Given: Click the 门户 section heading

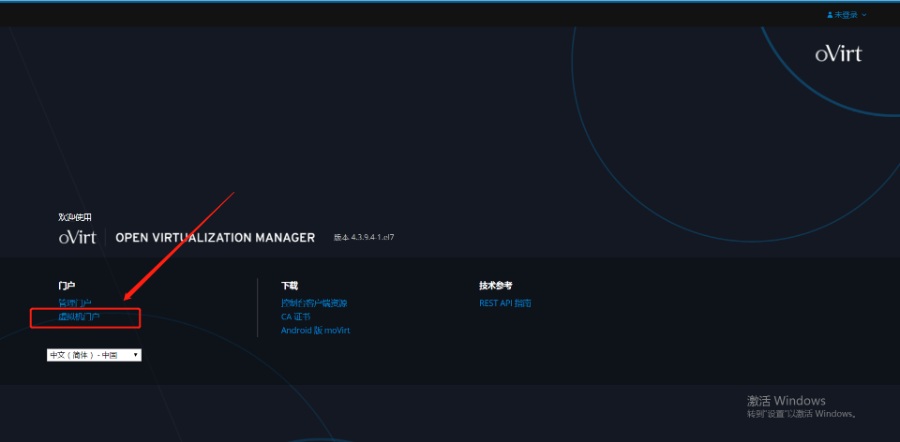Looking at the screenshot, I should [x=67, y=285].
